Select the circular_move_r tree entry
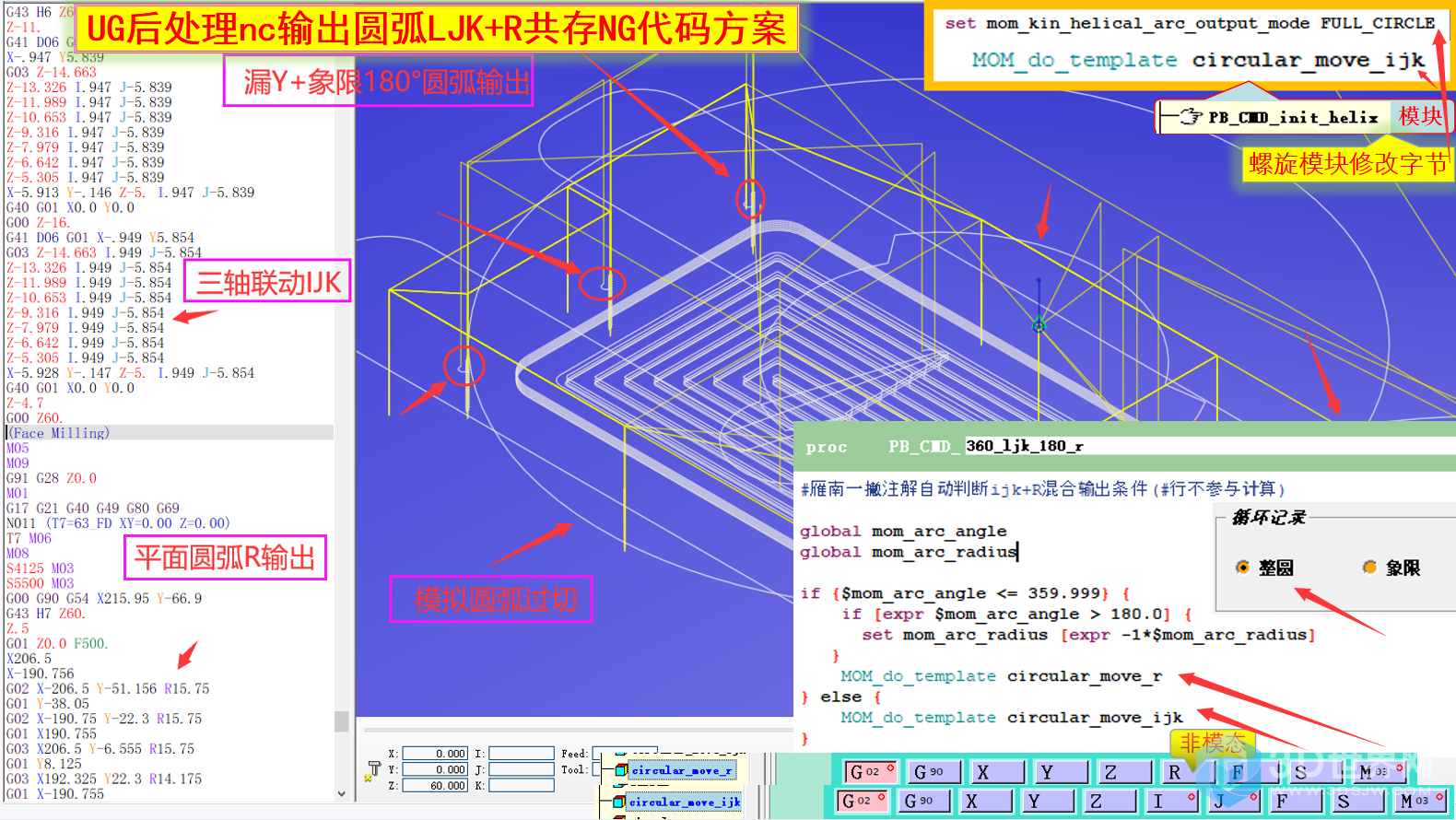Viewport: 1456px width, 820px height. 681,770
